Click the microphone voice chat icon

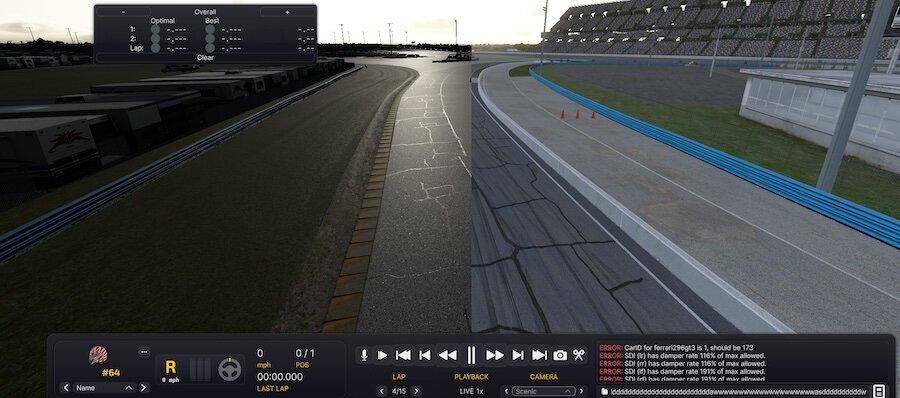(363, 355)
